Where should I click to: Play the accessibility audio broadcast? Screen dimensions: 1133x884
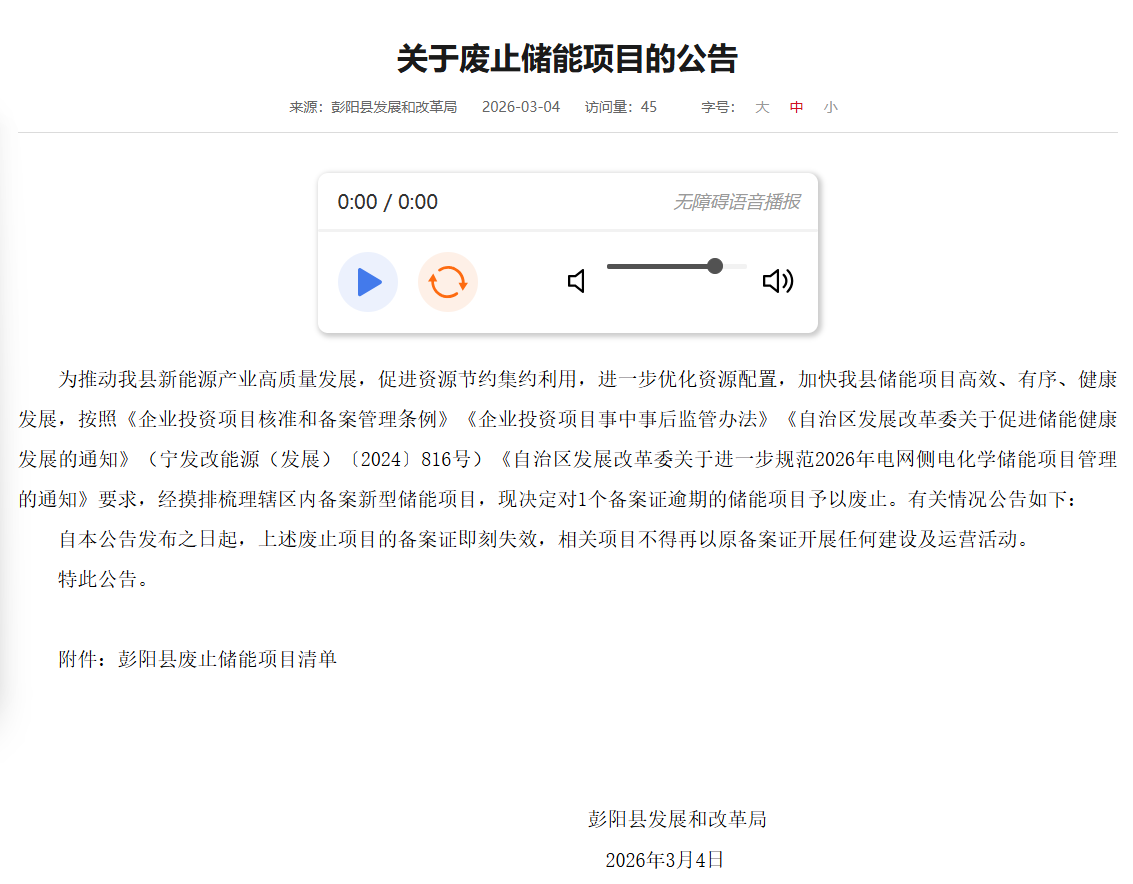(368, 282)
